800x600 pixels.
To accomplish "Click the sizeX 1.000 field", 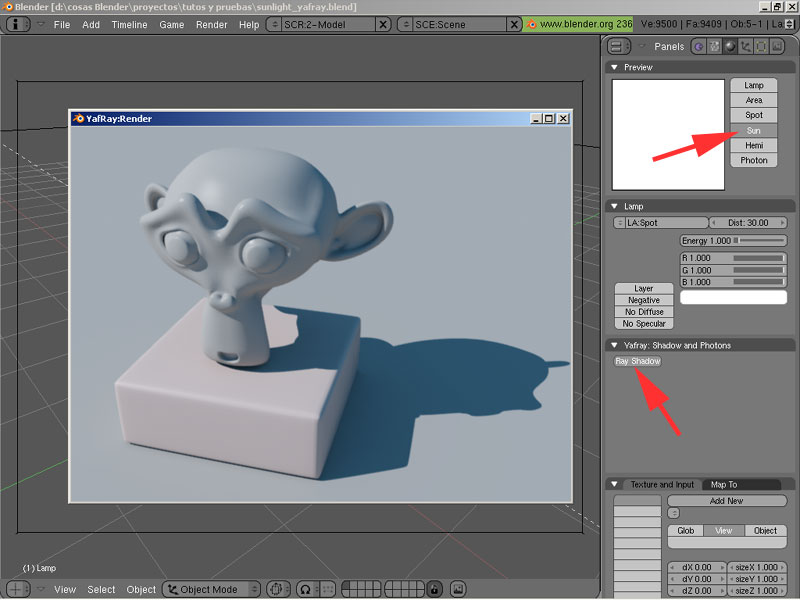I will (x=757, y=567).
